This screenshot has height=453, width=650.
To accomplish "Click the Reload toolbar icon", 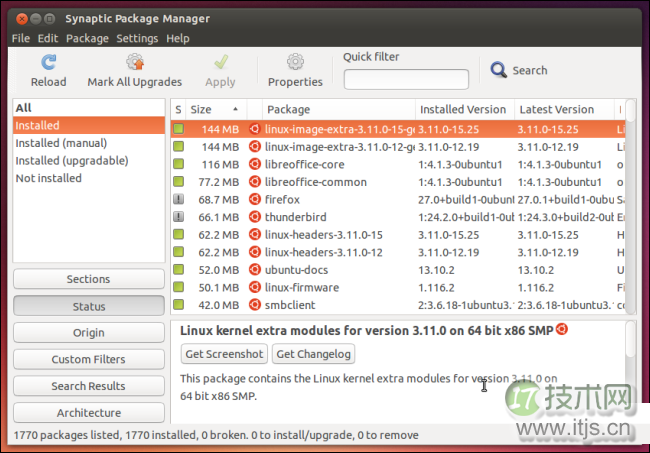I will point(49,63).
